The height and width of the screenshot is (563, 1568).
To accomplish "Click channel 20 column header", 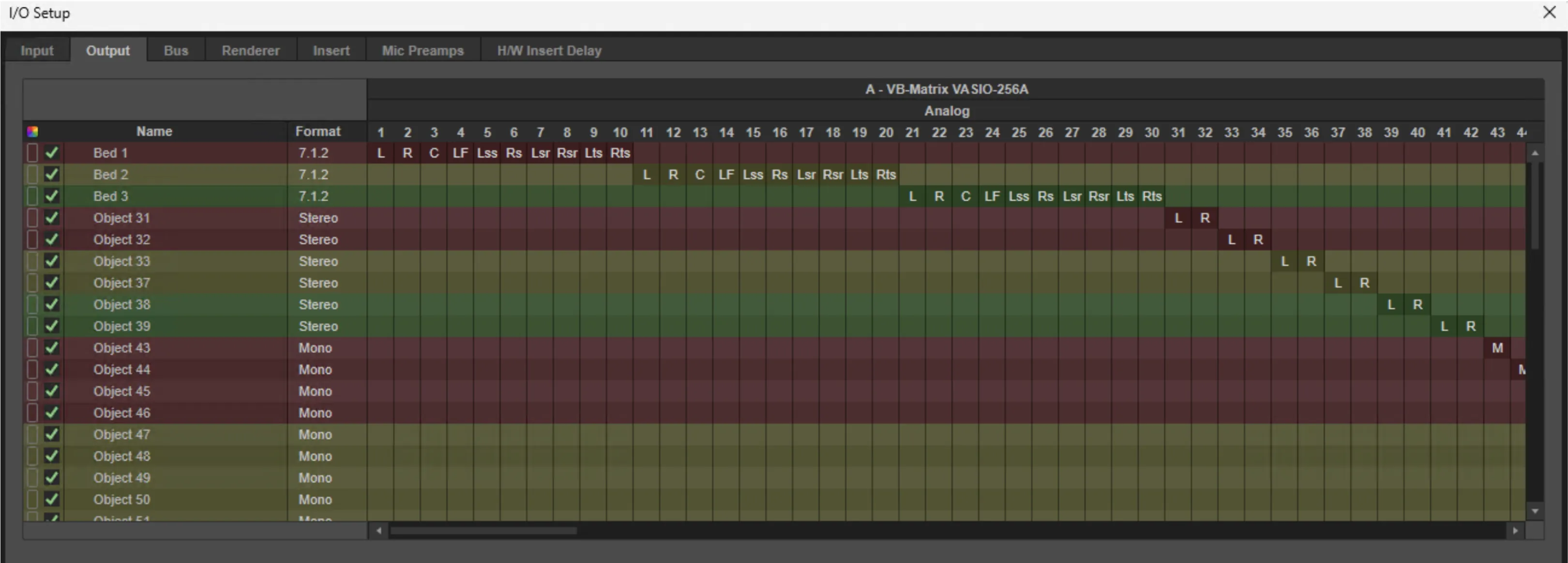I will tap(886, 132).
